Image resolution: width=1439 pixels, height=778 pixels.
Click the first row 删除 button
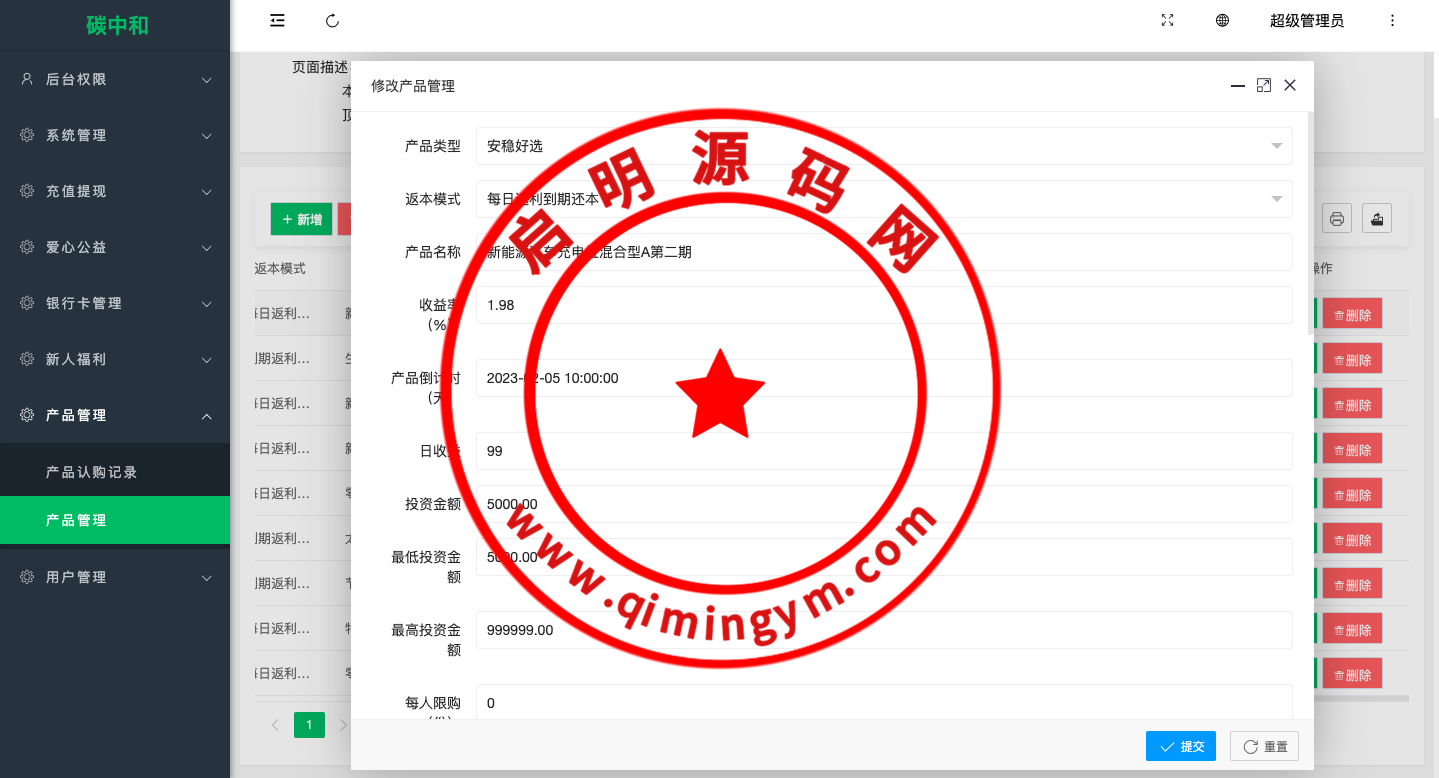[x=1352, y=315]
